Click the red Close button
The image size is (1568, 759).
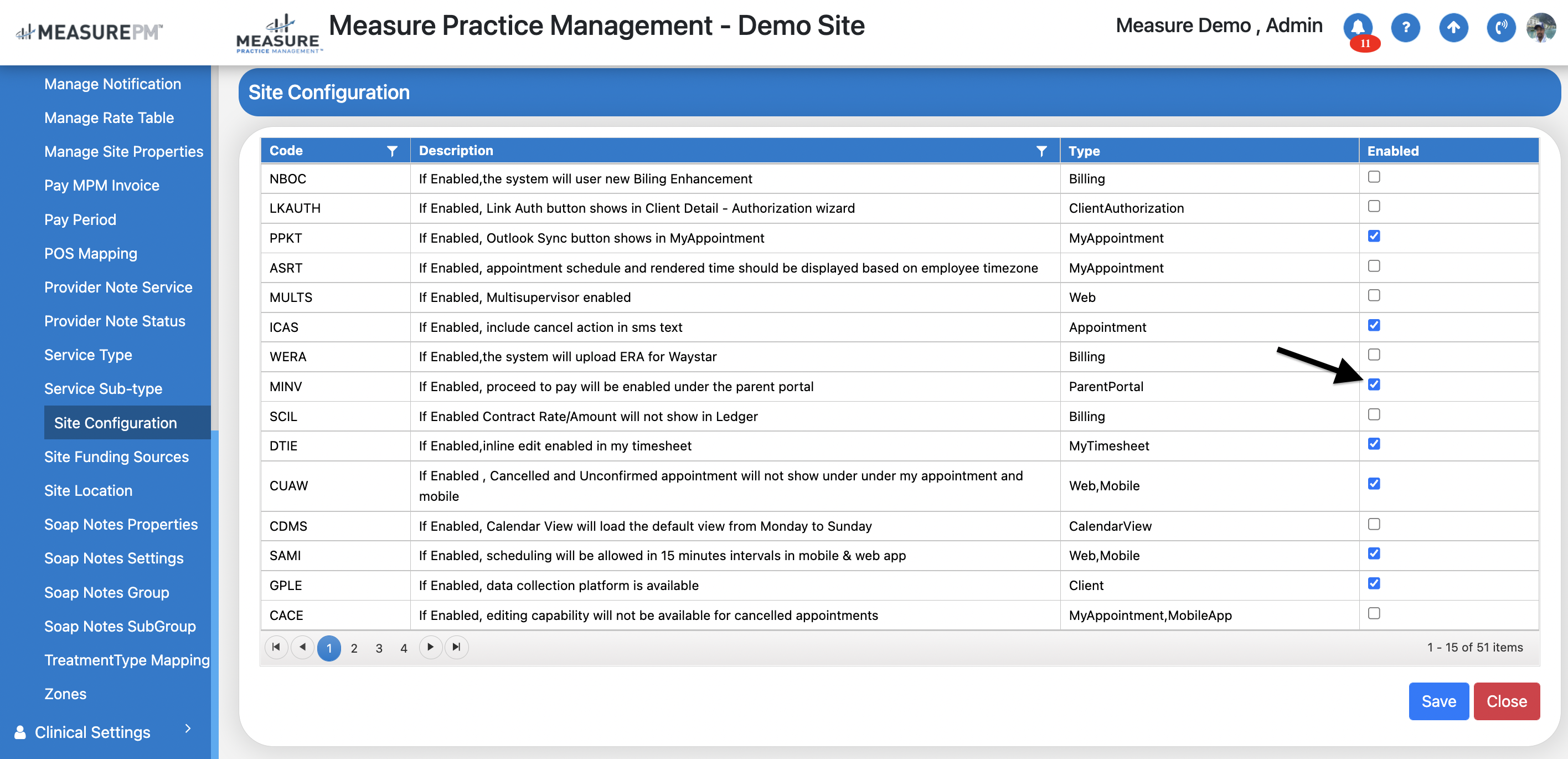pos(1506,701)
